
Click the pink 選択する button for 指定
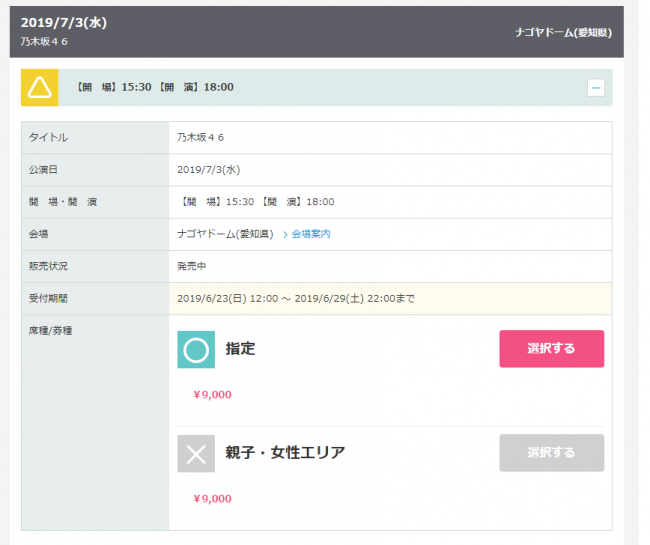pos(551,349)
